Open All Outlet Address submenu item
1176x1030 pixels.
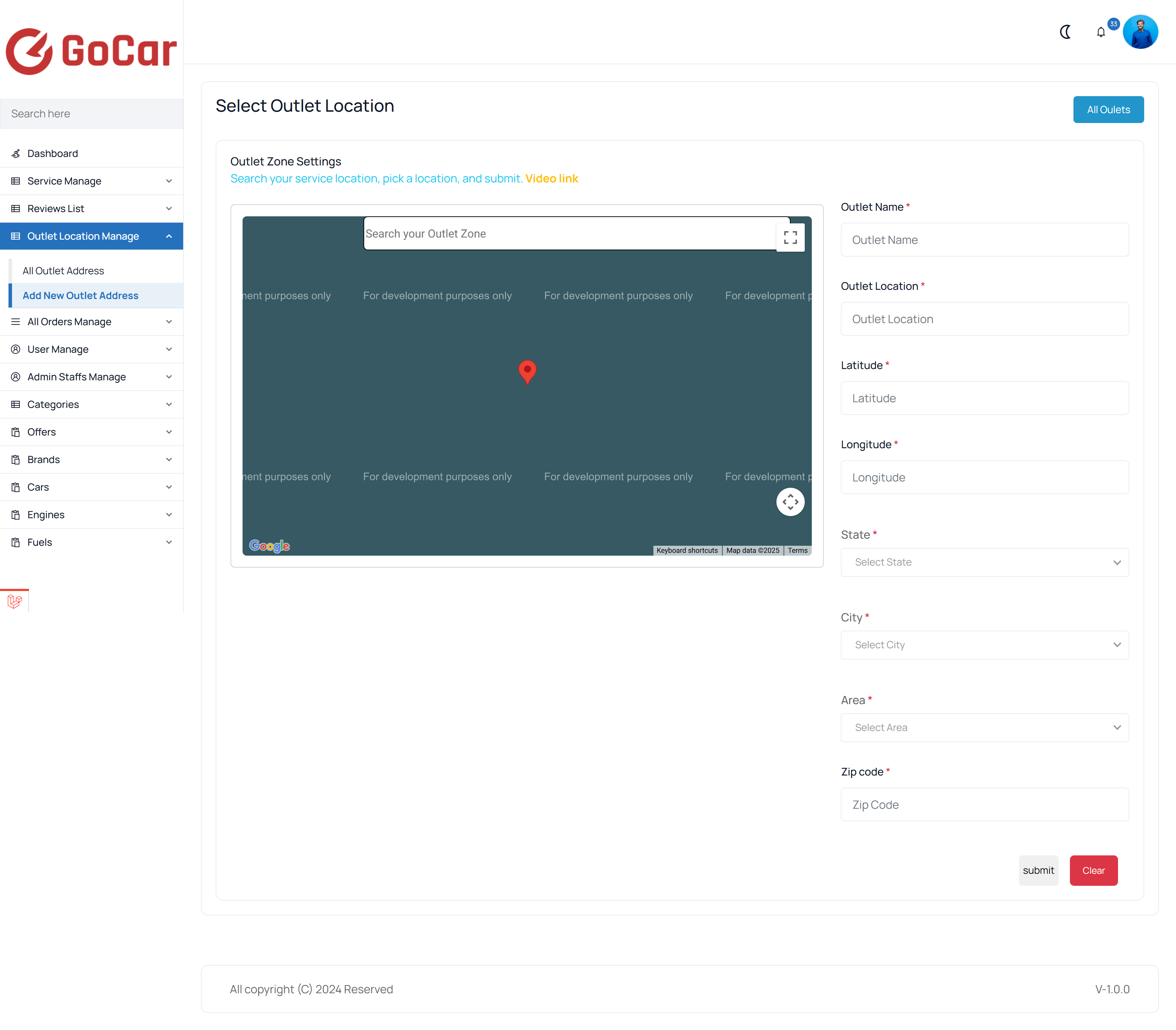coord(97,271)
